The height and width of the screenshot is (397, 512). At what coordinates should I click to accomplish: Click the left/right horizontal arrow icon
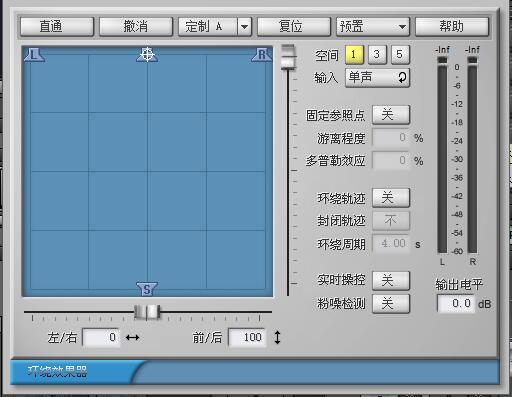132,338
